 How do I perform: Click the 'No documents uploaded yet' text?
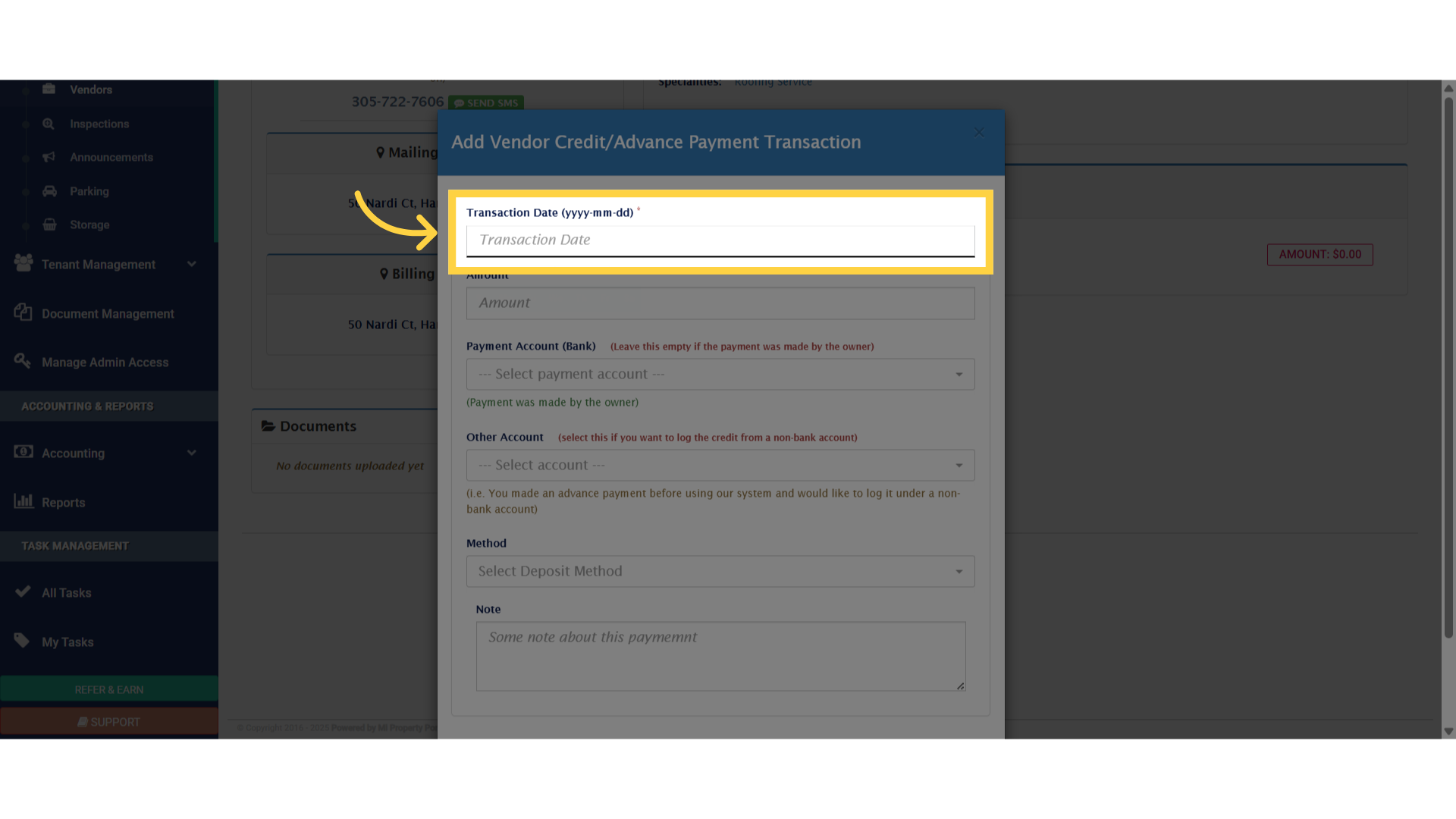point(350,466)
